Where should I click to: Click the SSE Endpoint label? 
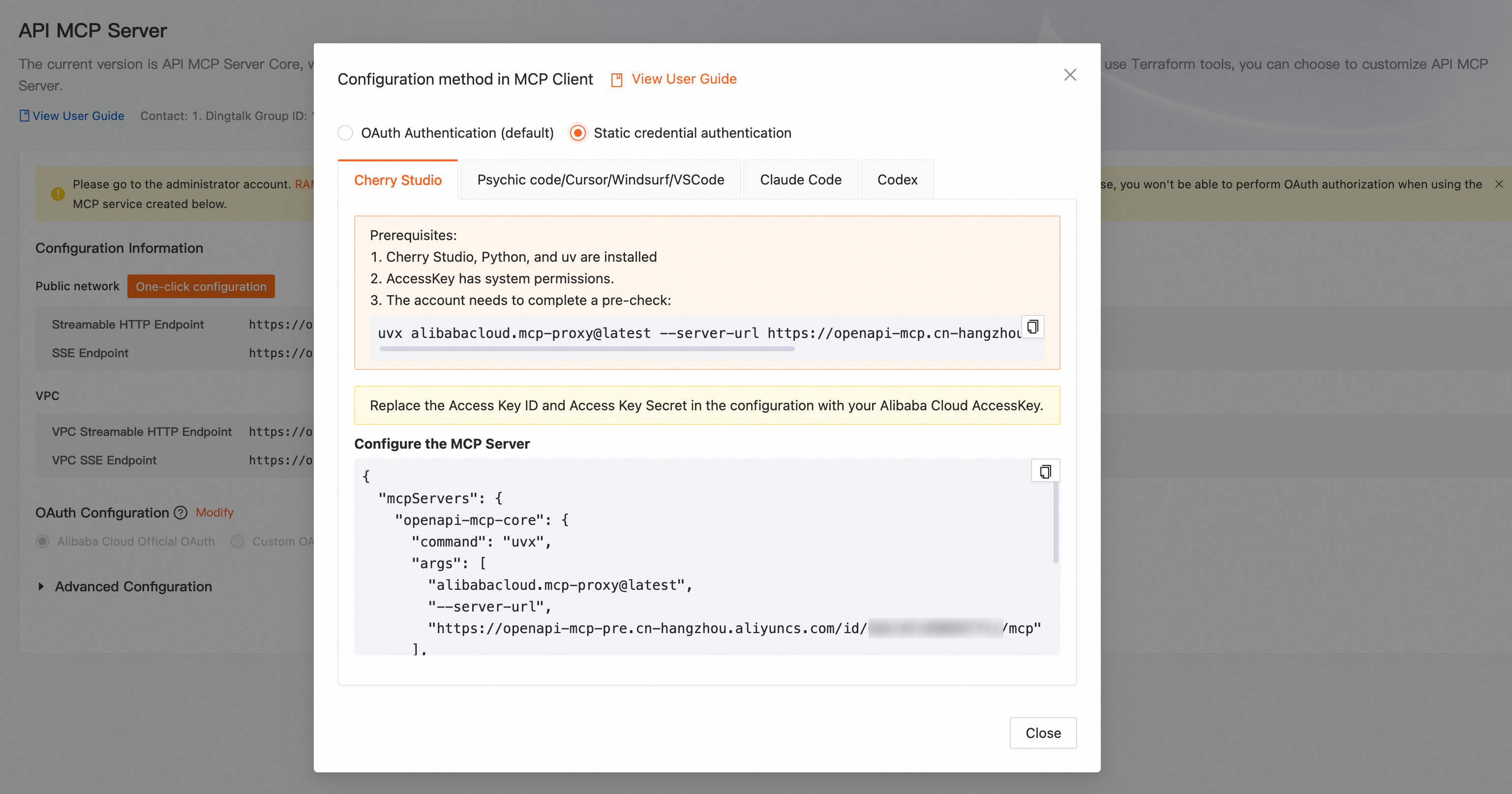click(91, 353)
